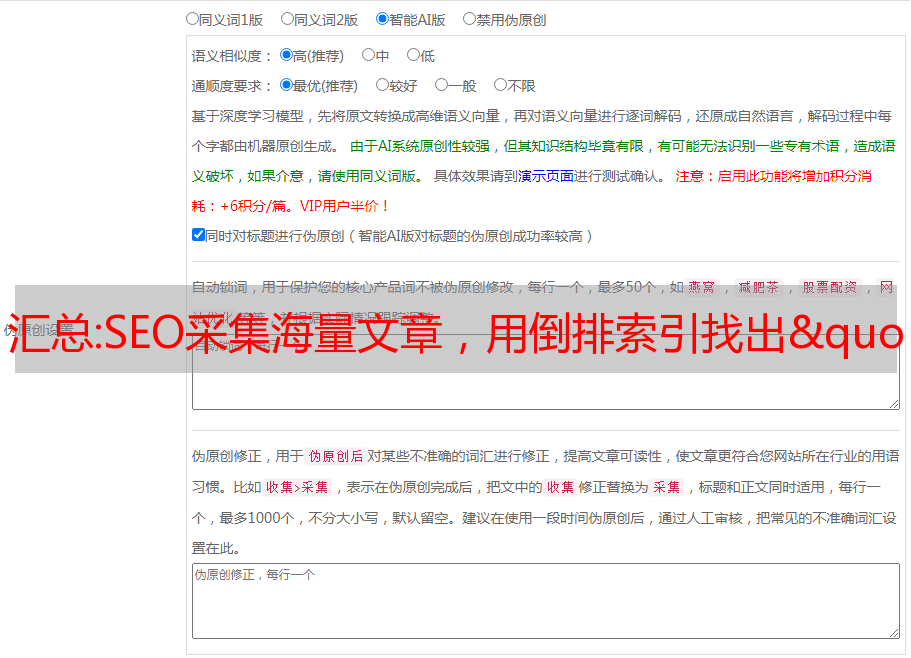Click the 伪原创后 highlighted tag
Image resolution: width=911 pixels, height=658 pixels.
(x=335, y=456)
